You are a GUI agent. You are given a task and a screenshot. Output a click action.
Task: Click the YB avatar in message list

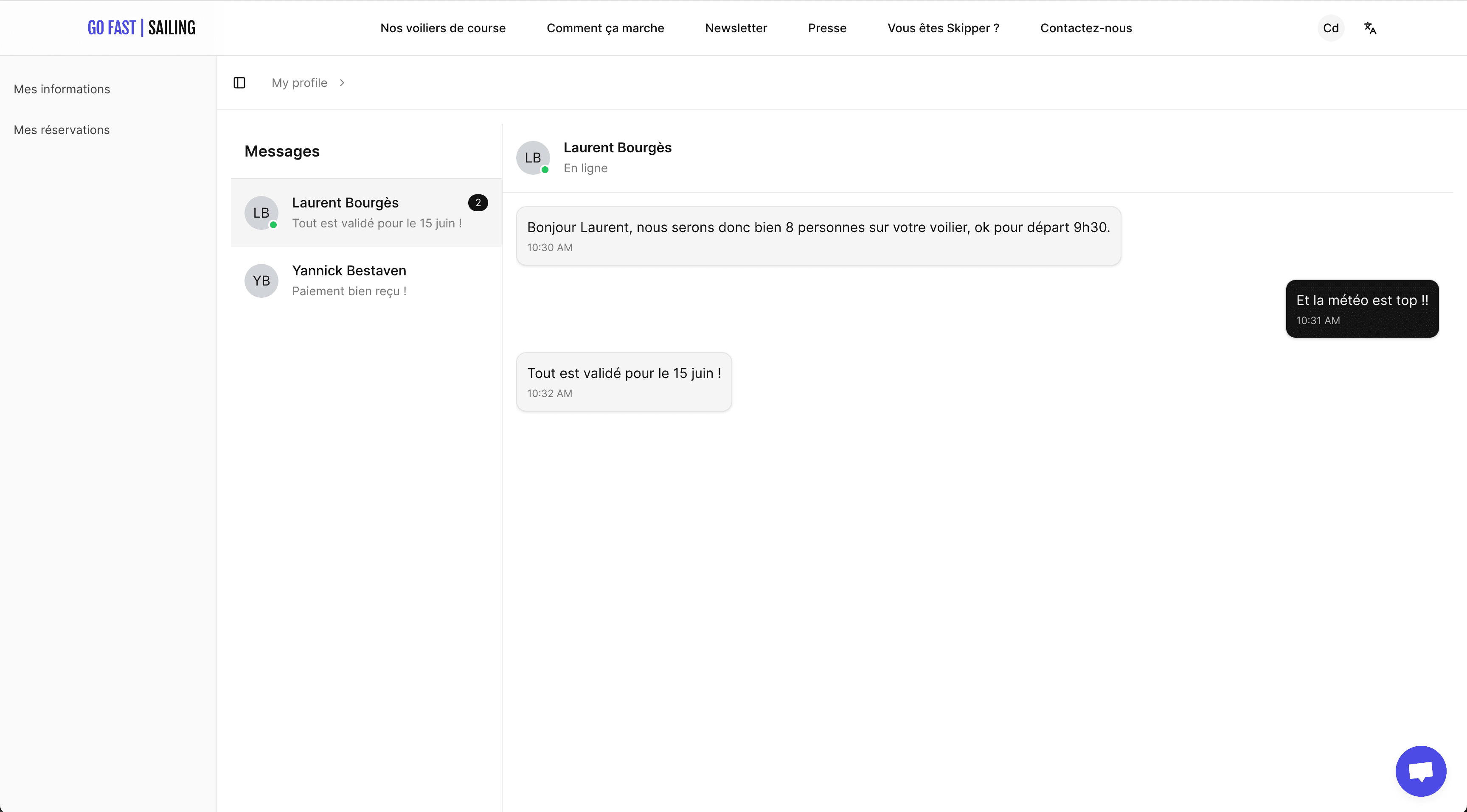261,280
